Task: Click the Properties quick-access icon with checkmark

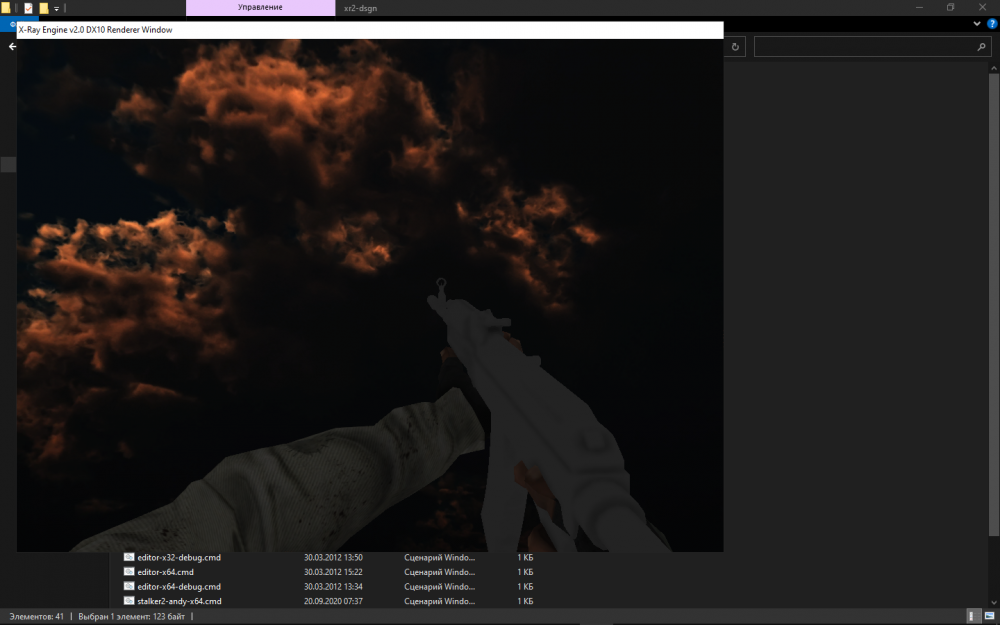Action: [x=28, y=8]
